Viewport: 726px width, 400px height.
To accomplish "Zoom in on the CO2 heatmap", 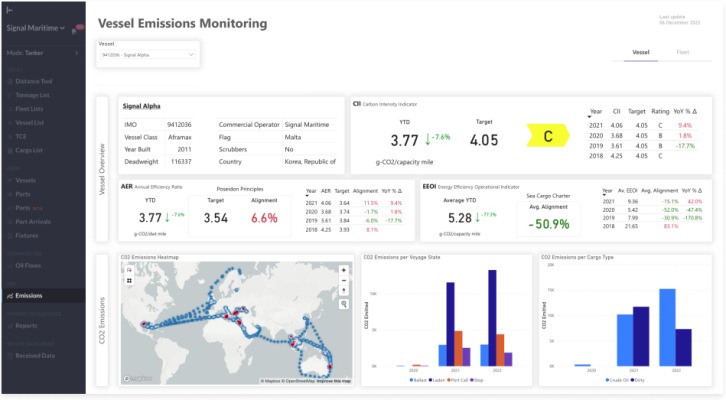I will coord(344,269).
